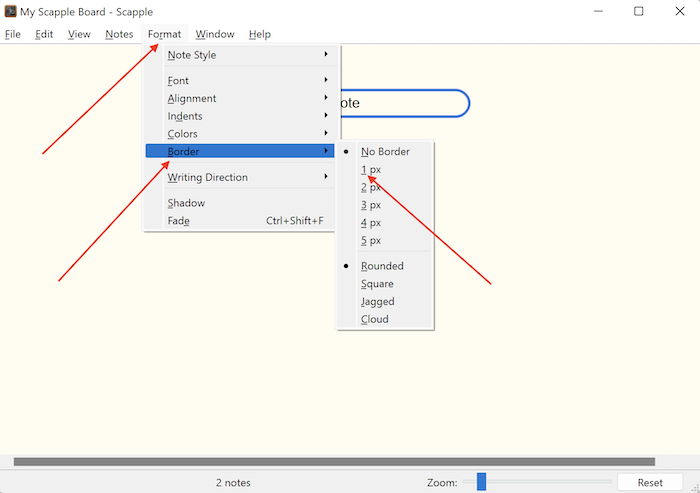Open the View menu
This screenshot has width=700, height=493.
[x=79, y=34]
